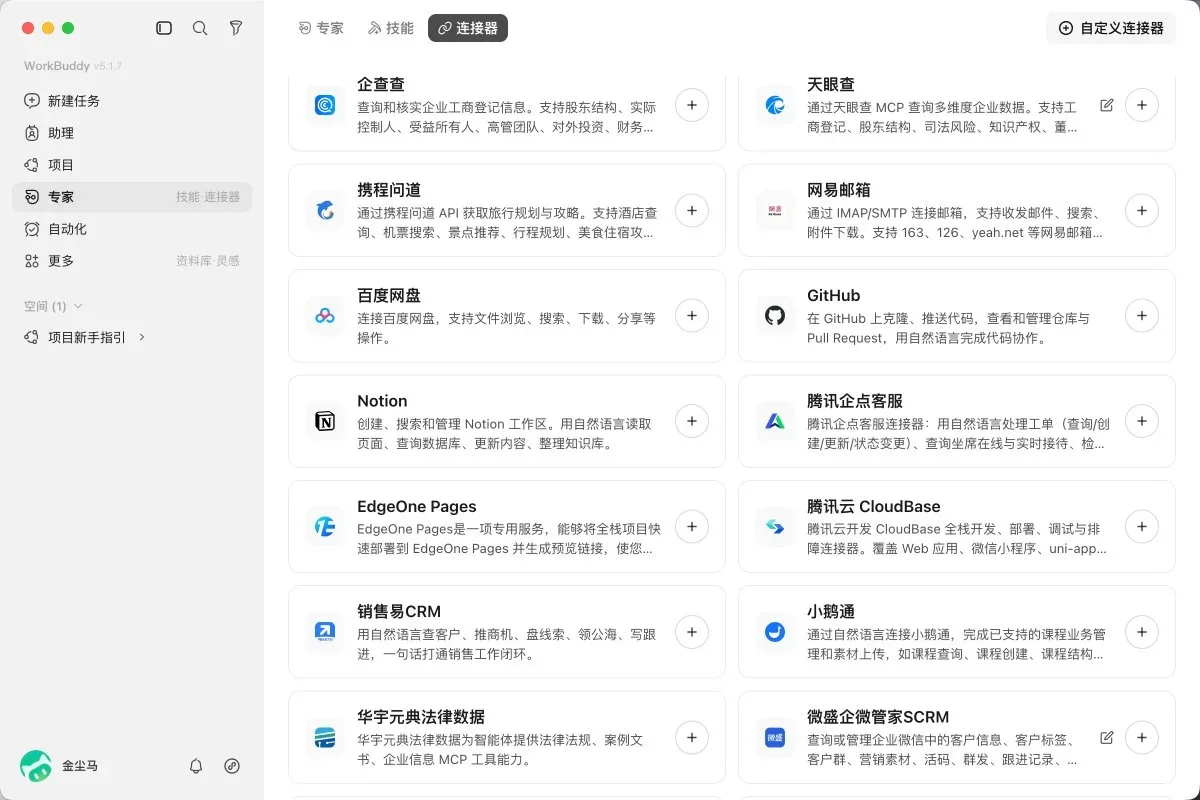Add the 企查查 connector with its plus button
Screen dimensions: 1200x800
click(692, 105)
